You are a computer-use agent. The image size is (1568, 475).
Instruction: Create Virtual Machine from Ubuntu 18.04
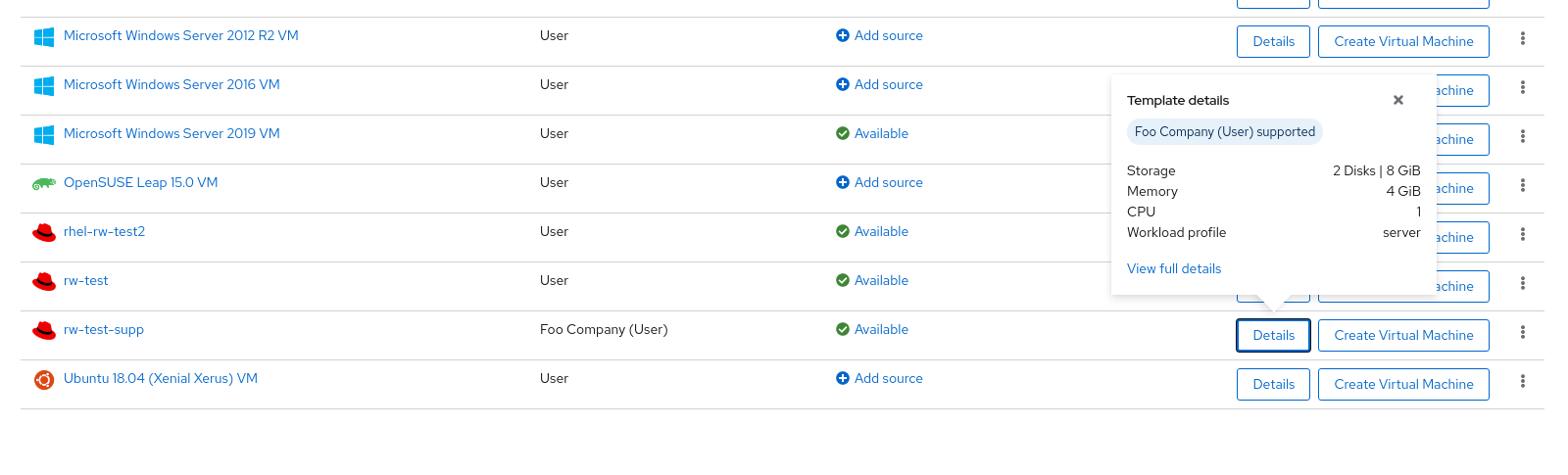click(1403, 384)
